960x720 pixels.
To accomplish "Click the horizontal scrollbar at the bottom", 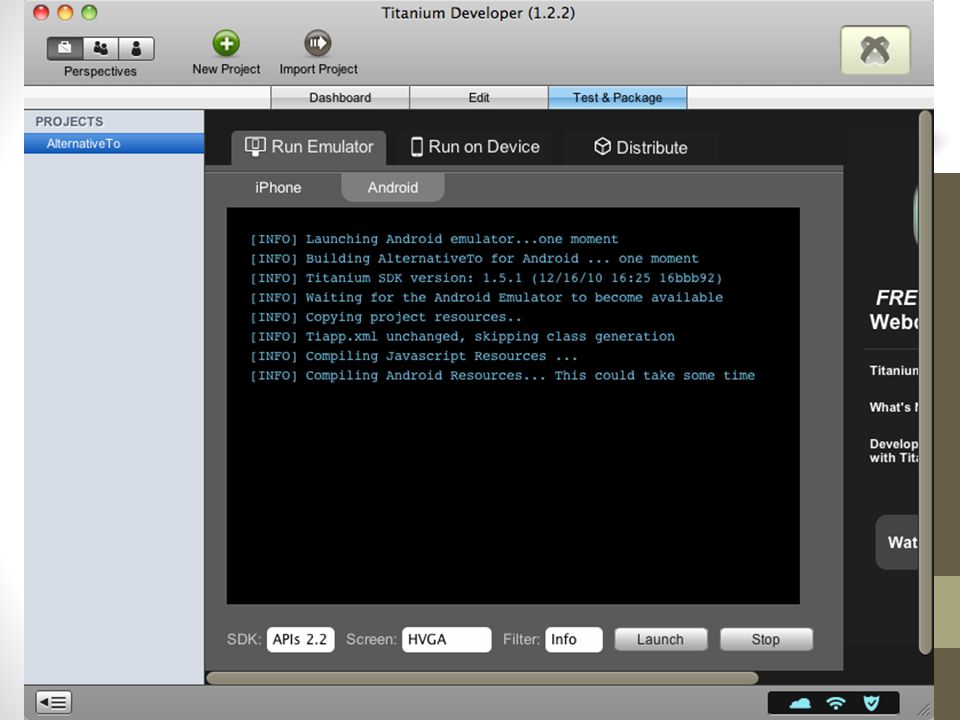I will coord(482,678).
